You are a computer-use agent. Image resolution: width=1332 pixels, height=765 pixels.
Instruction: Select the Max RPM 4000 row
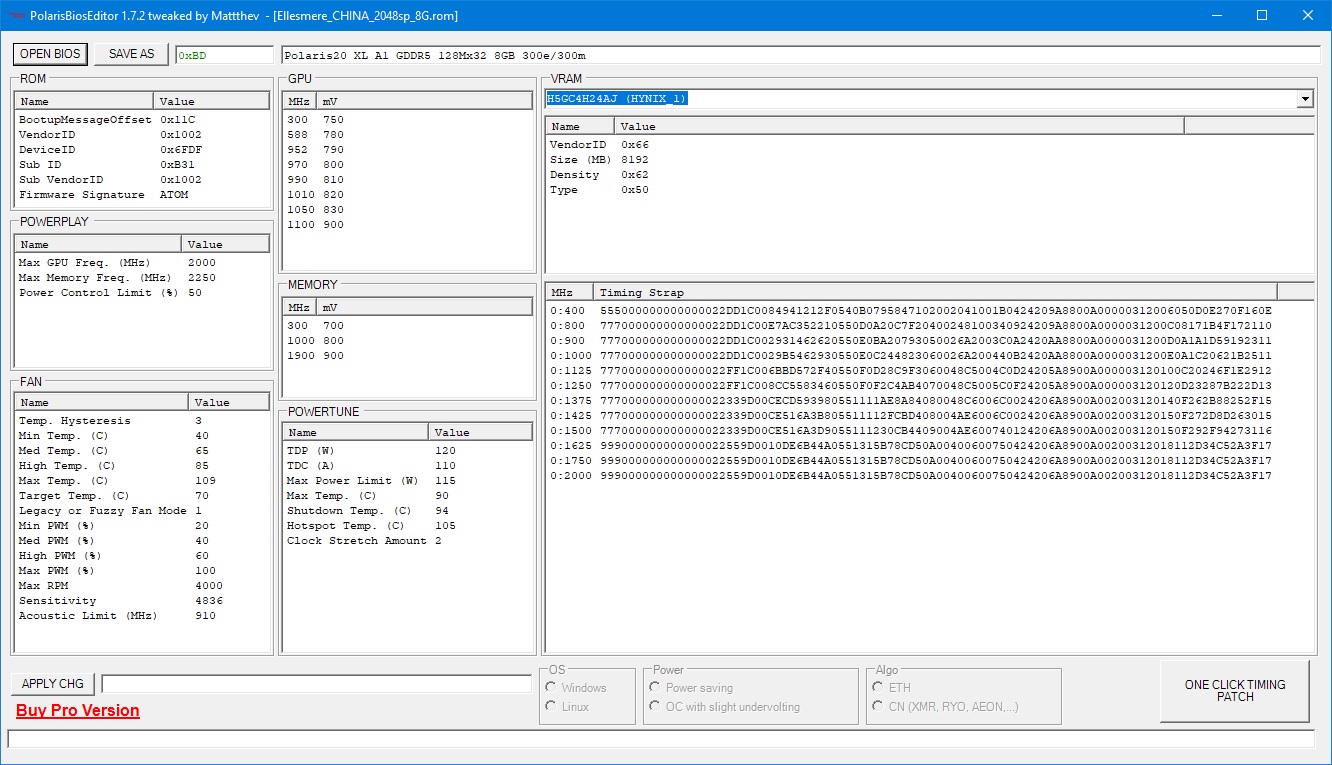[x=142, y=586]
